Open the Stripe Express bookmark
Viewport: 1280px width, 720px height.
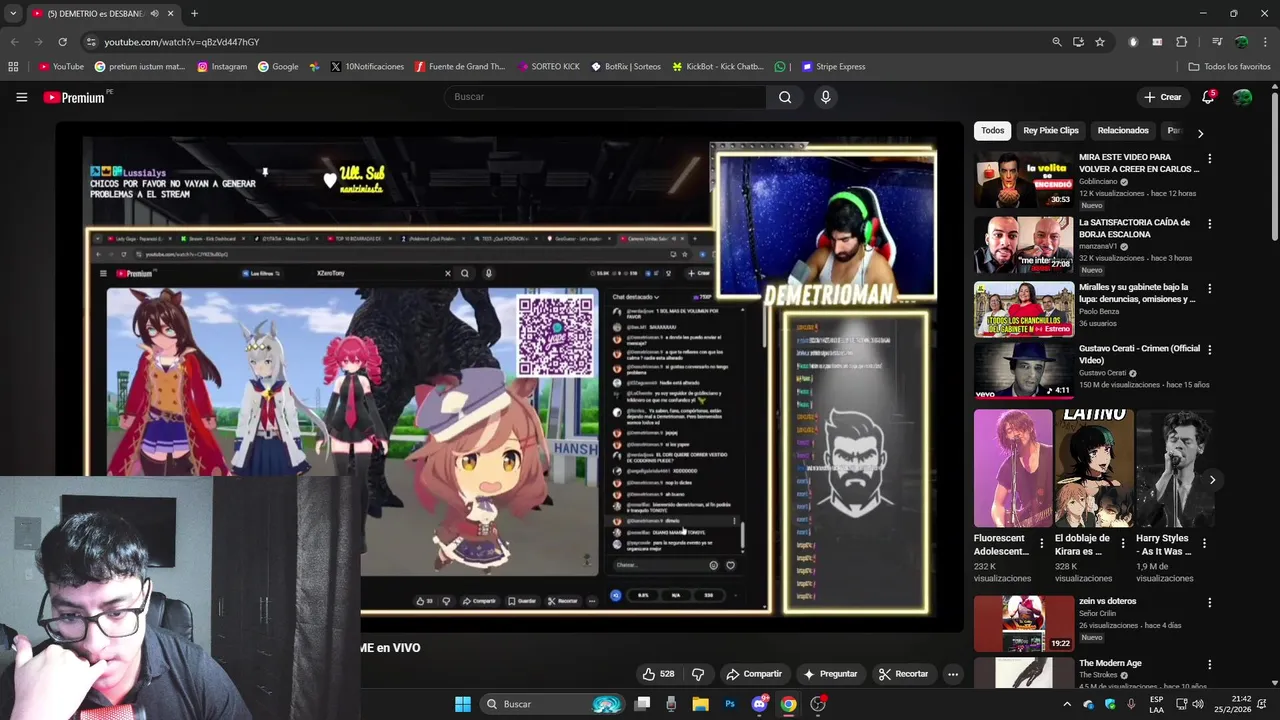(833, 67)
